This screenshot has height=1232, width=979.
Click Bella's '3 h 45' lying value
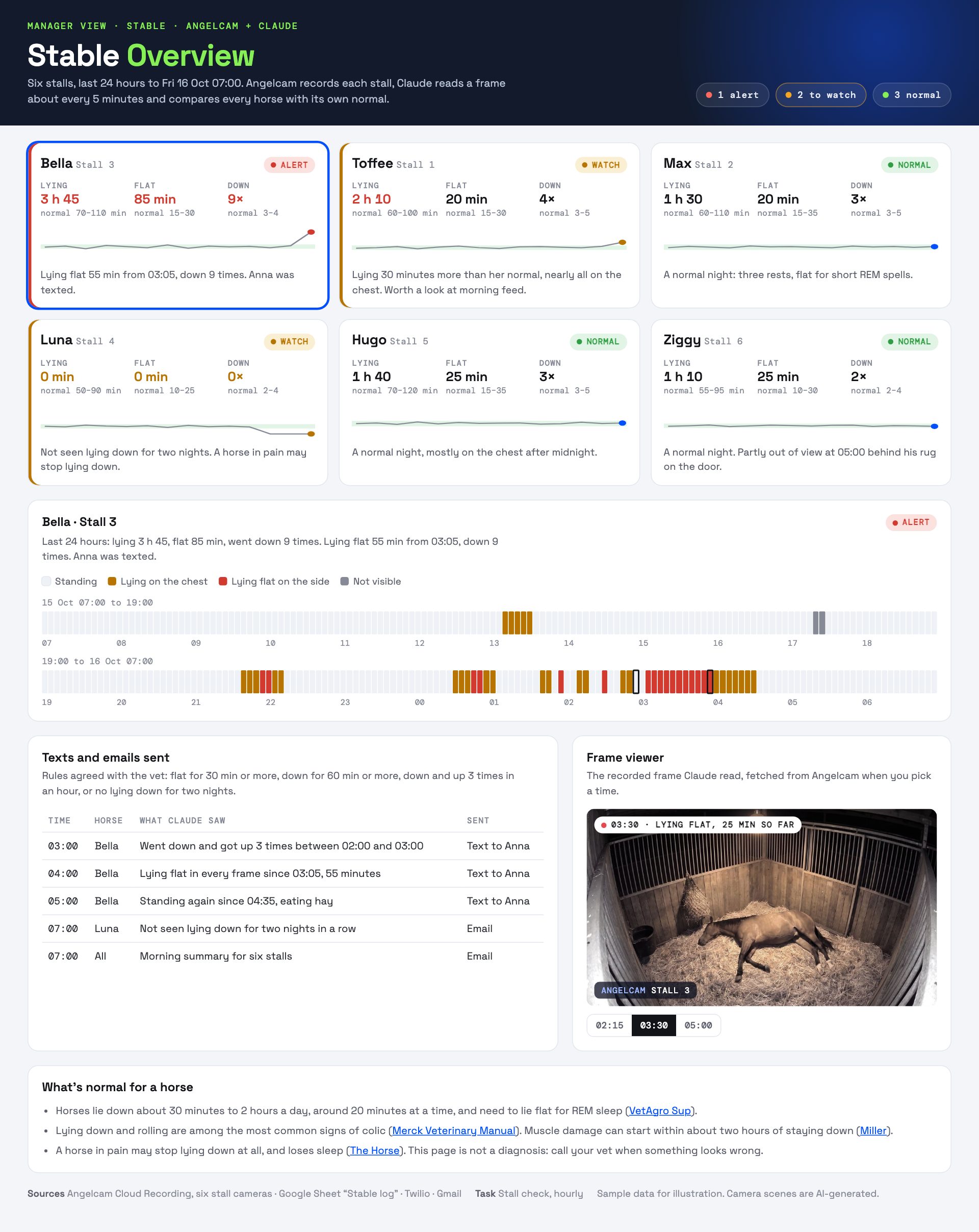coord(60,199)
